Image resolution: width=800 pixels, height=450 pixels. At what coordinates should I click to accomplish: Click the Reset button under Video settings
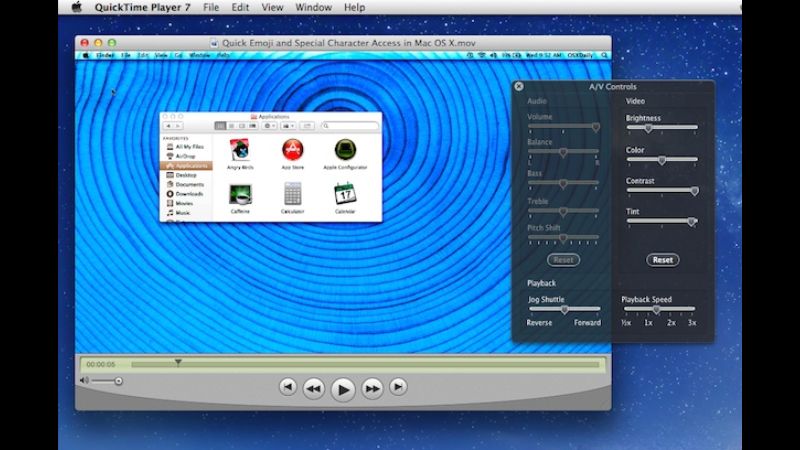click(662, 260)
